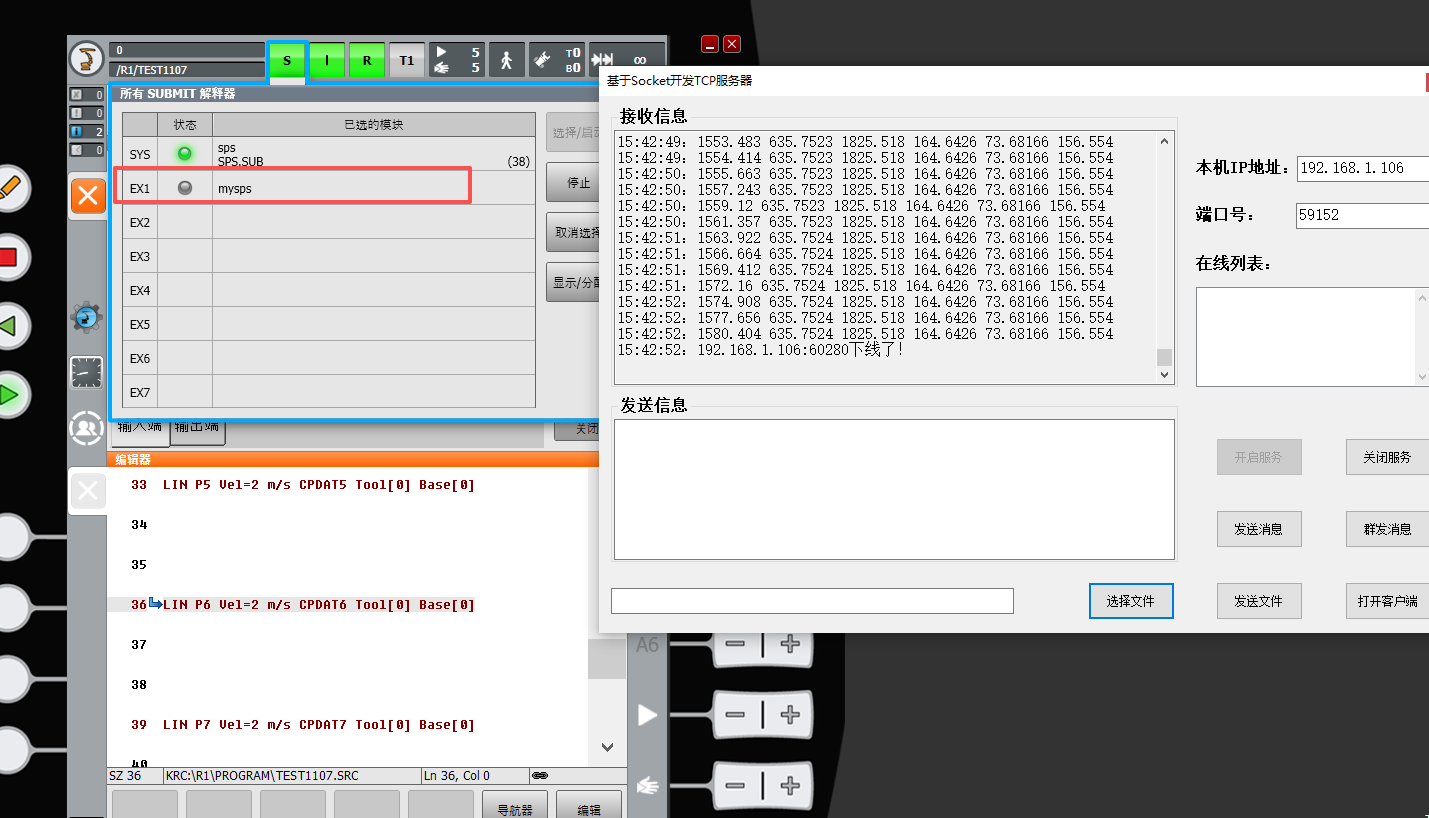Click the user group icon
1429x818 pixels.
point(87,428)
